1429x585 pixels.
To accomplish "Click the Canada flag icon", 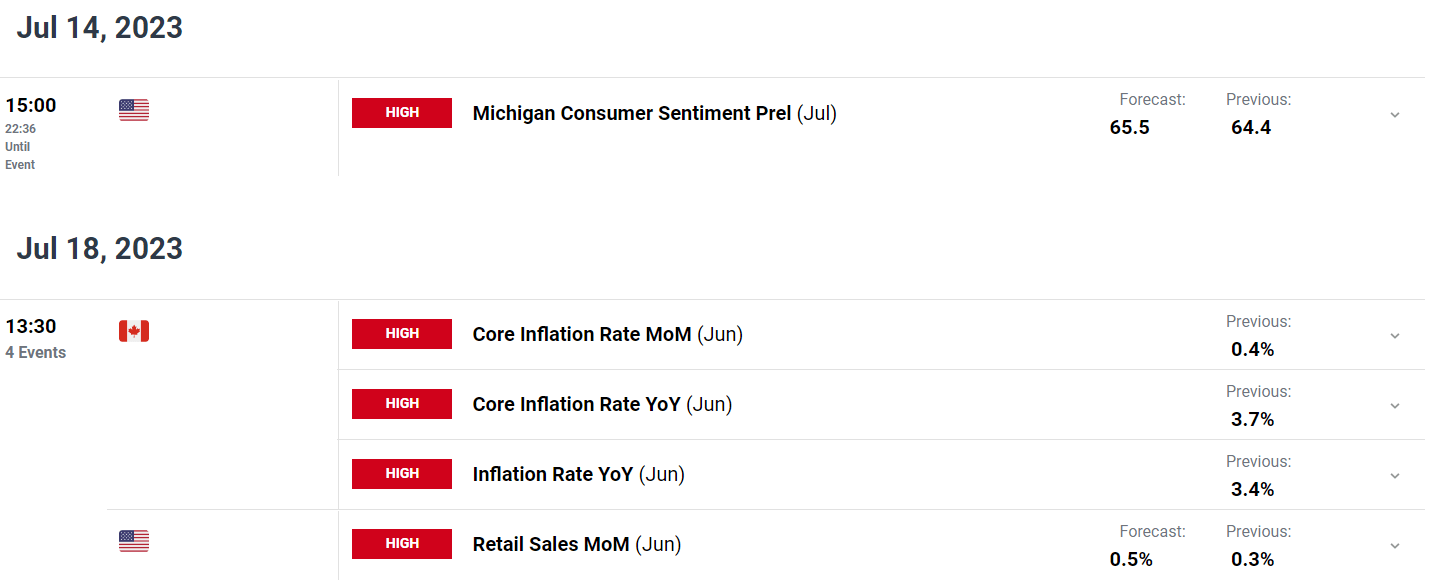I will tap(134, 331).
